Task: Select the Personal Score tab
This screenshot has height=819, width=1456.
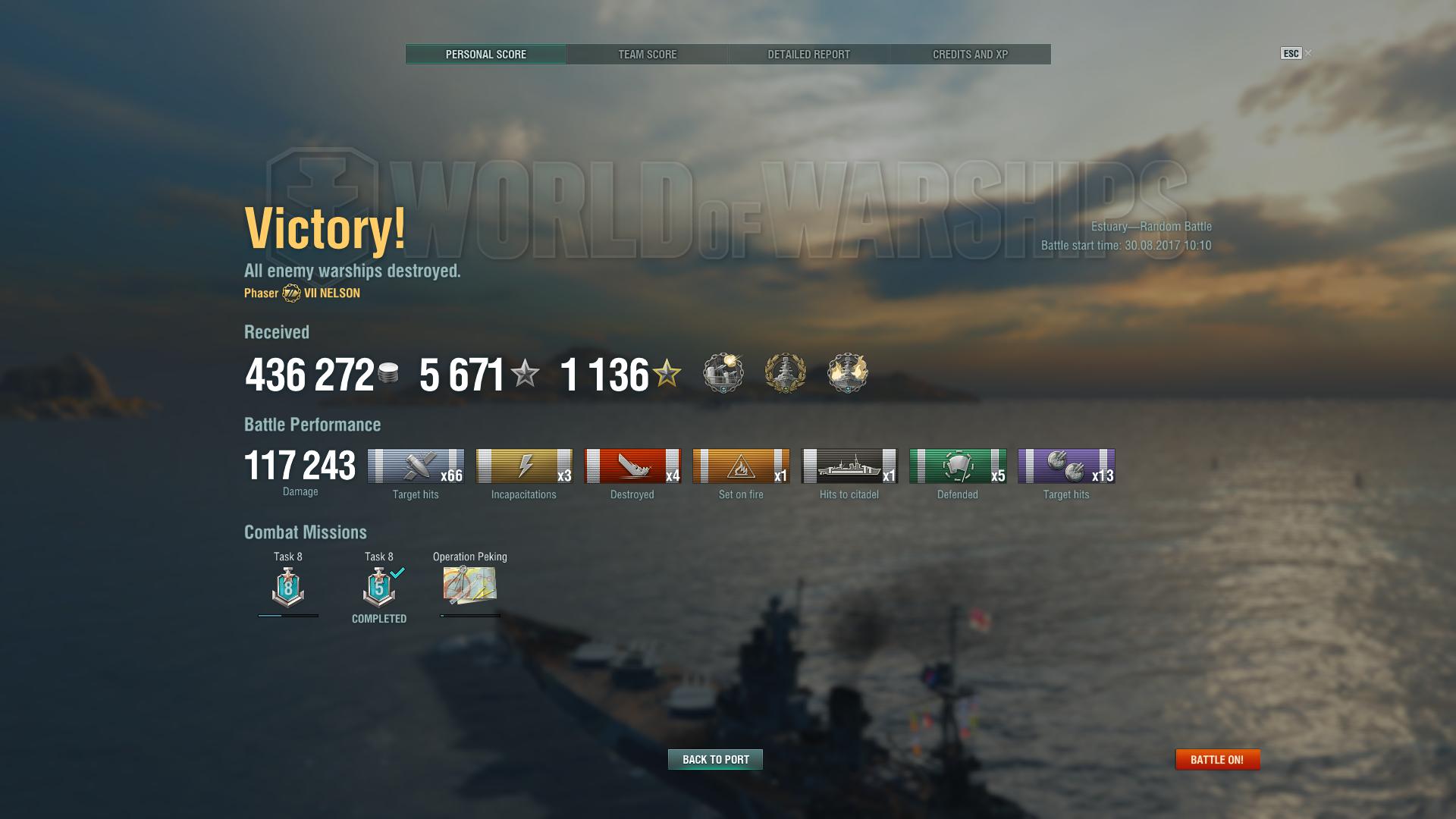Action: pyautogui.click(x=486, y=55)
